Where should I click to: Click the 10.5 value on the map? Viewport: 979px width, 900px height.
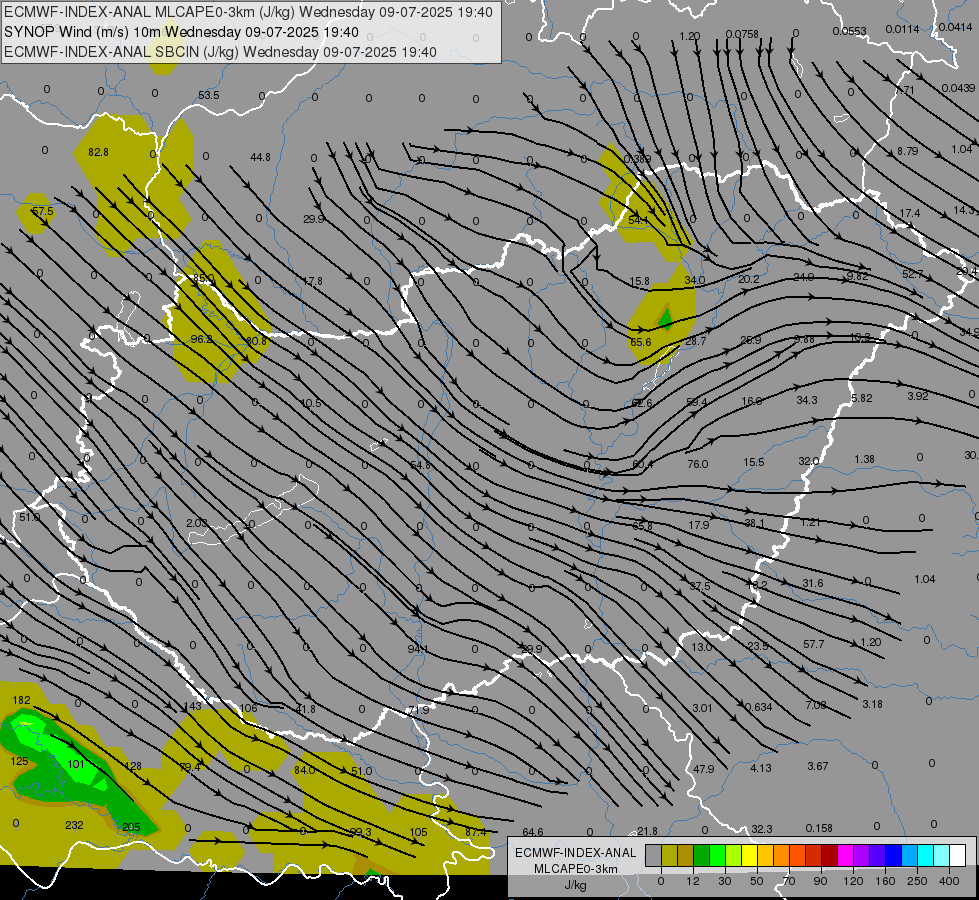[310, 403]
